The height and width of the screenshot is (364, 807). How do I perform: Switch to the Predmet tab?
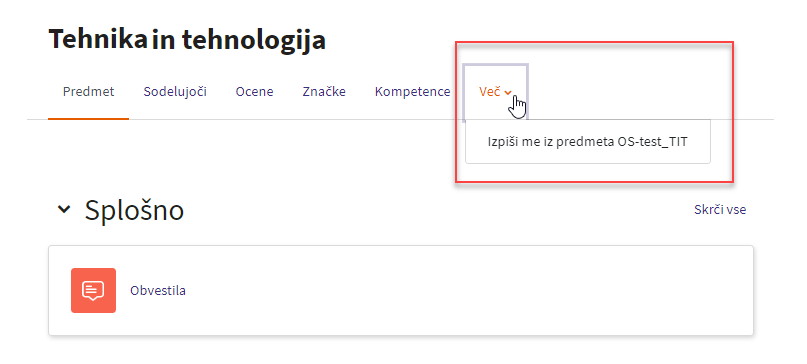tap(89, 92)
